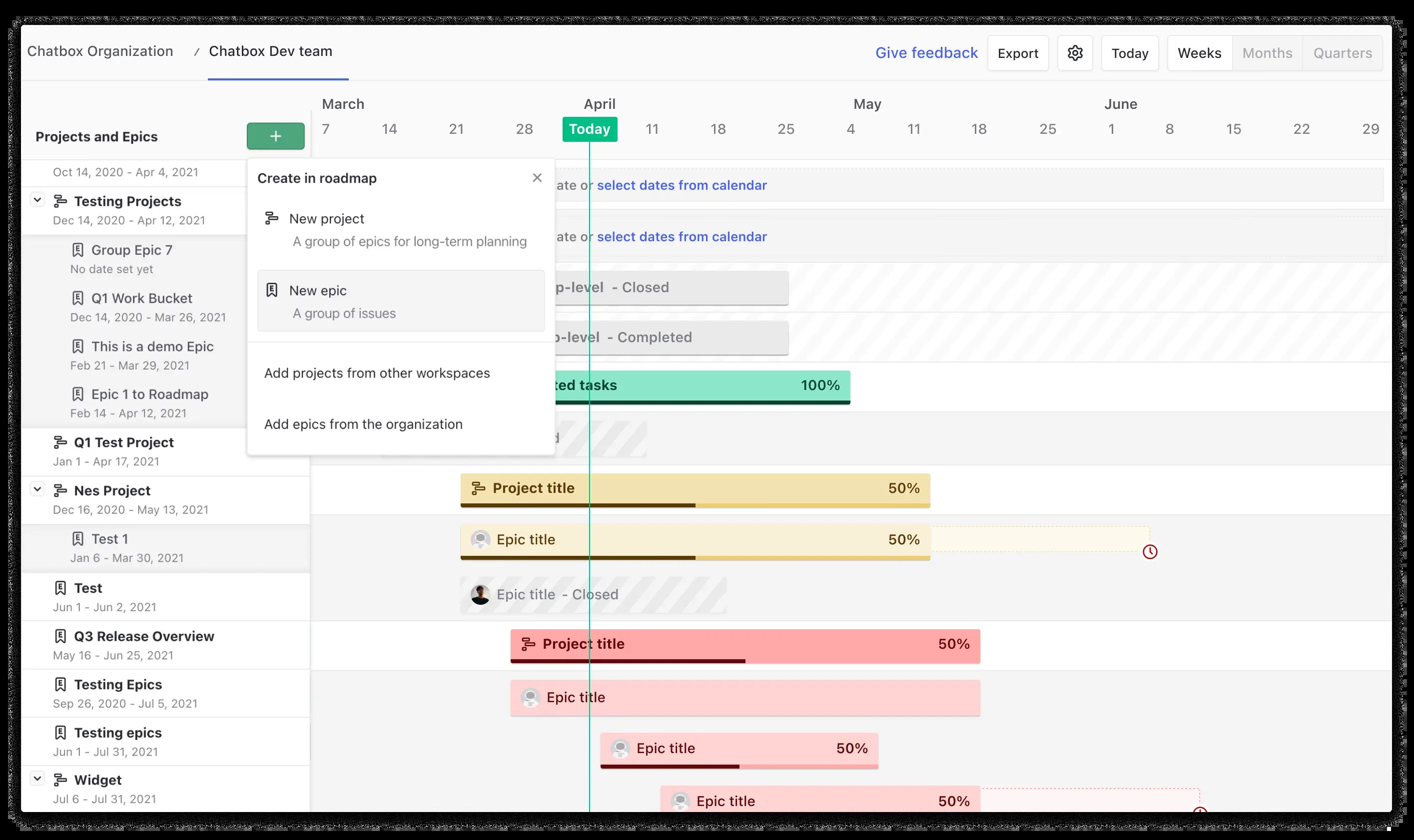This screenshot has height=840, width=1414.
Task: Open the roadmap settings gear
Action: 1075,53
